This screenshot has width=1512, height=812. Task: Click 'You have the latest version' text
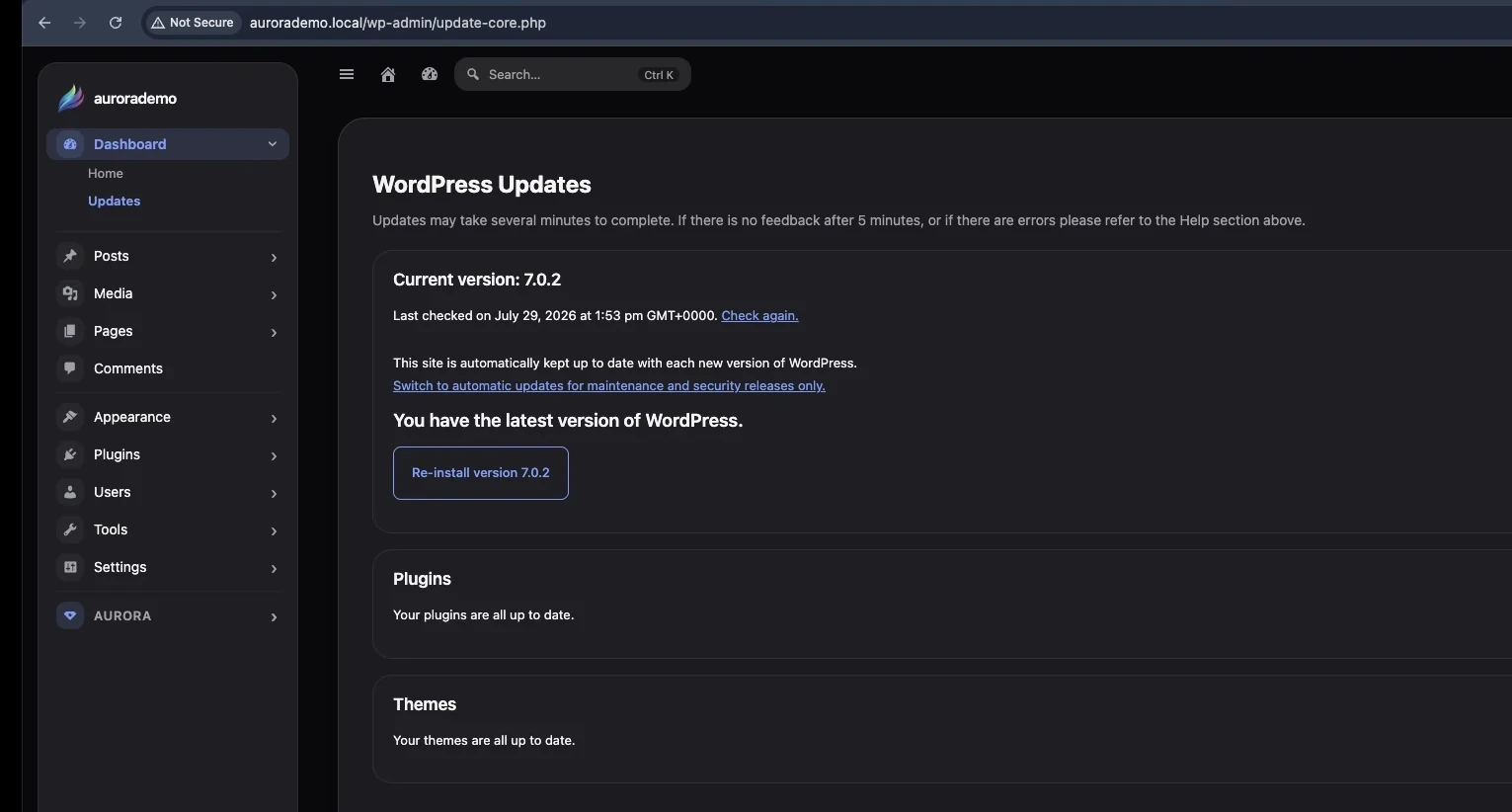[568, 421]
